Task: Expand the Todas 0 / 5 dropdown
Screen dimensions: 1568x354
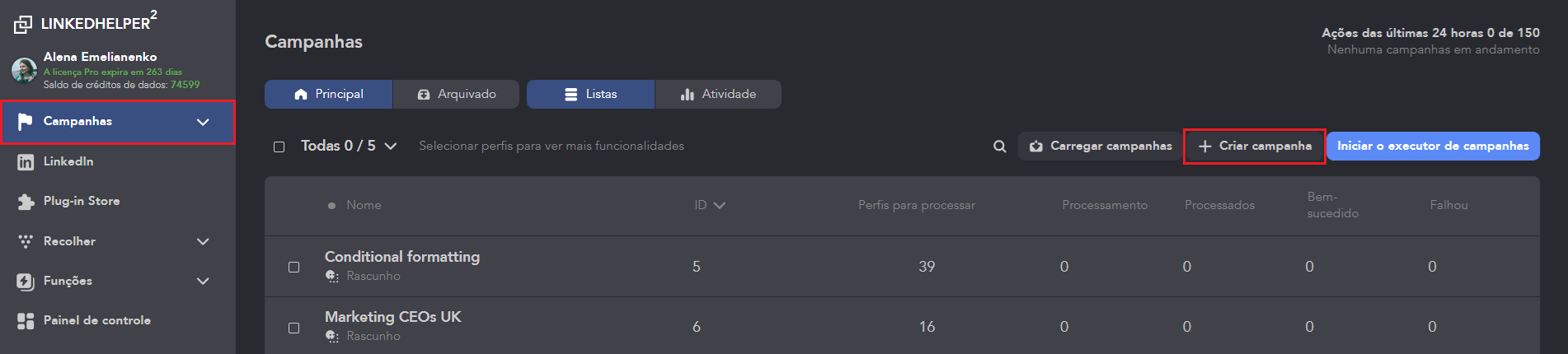Action: point(391,146)
